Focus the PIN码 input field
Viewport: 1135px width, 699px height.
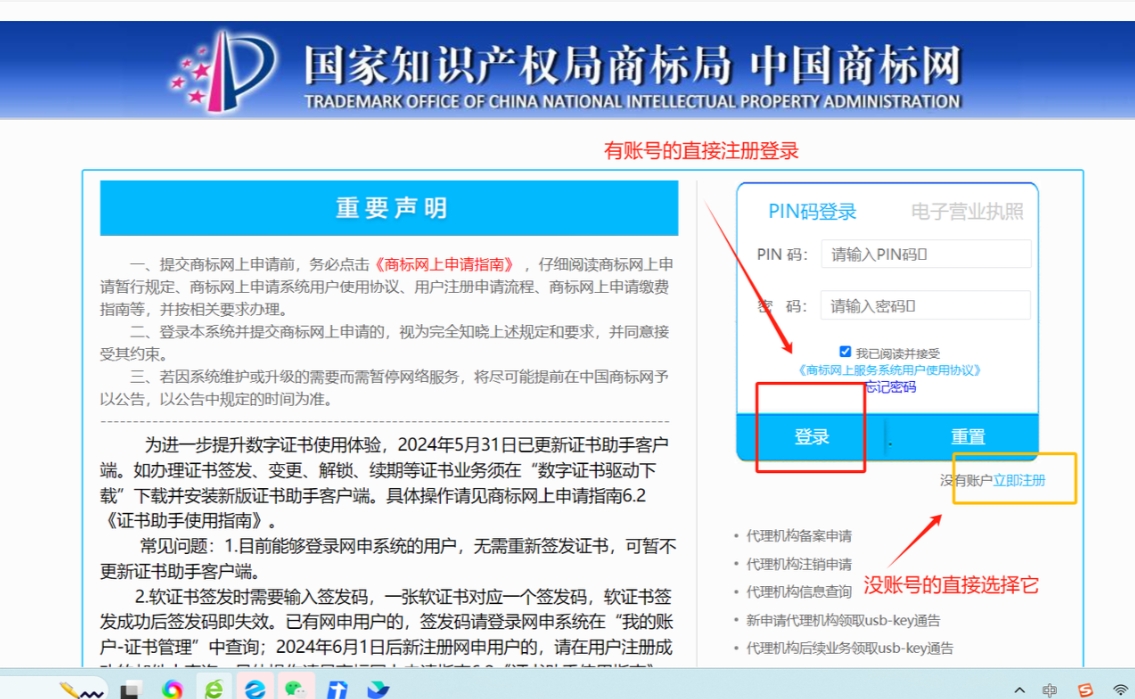[926, 254]
